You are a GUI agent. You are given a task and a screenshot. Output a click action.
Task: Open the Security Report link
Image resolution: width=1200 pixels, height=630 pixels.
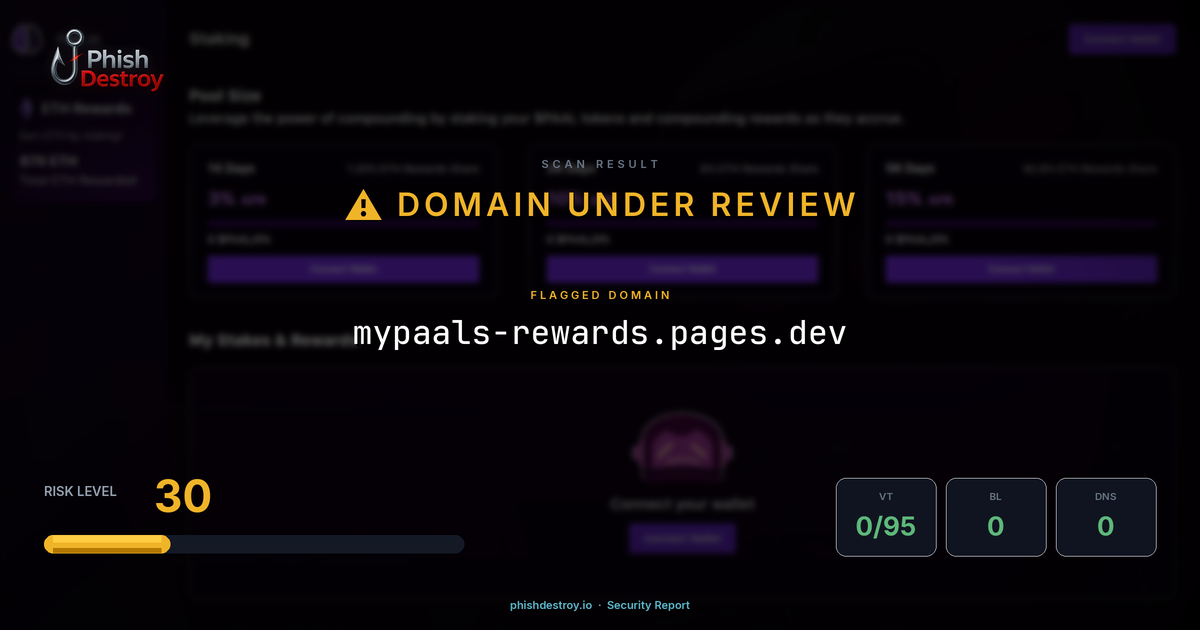[x=648, y=605]
